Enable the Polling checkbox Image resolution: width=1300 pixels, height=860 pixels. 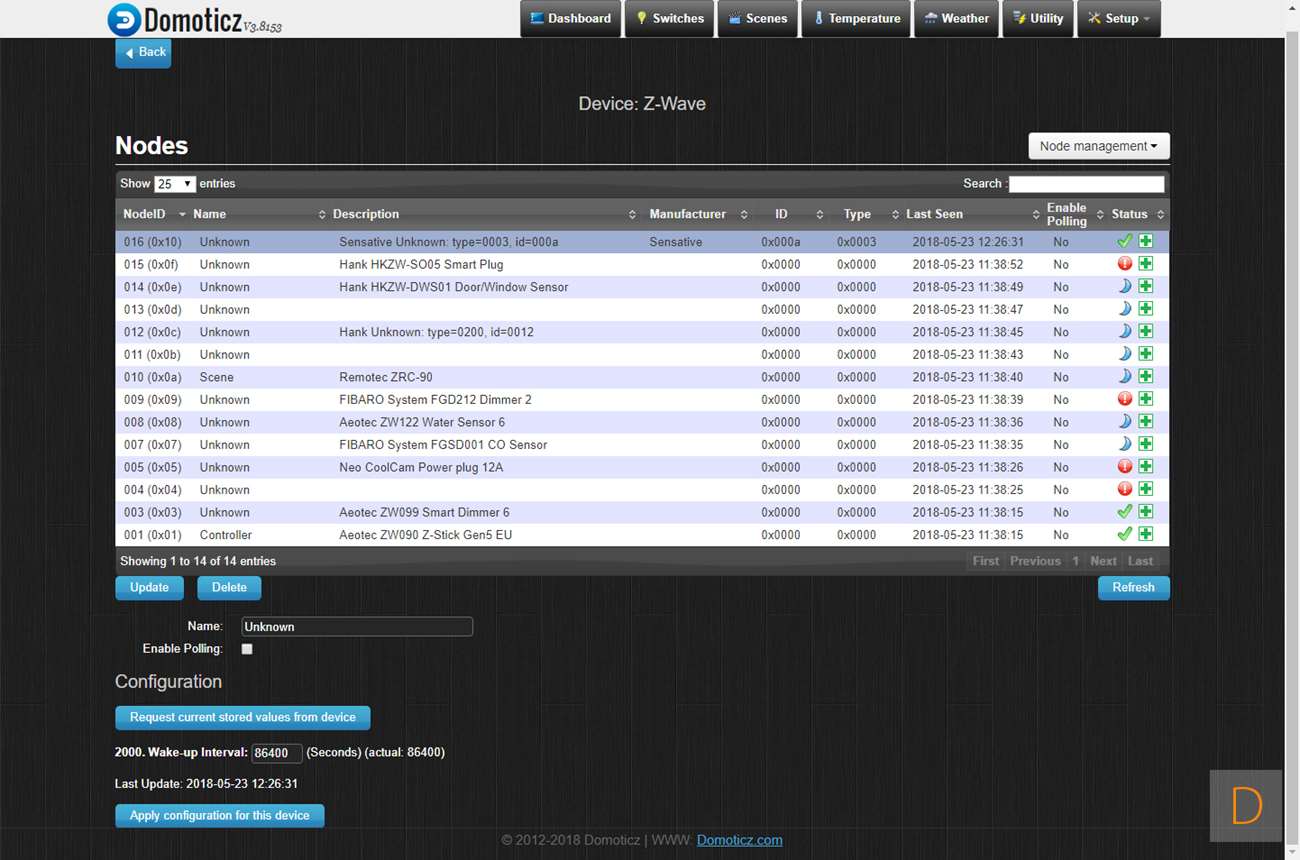[247, 649]
